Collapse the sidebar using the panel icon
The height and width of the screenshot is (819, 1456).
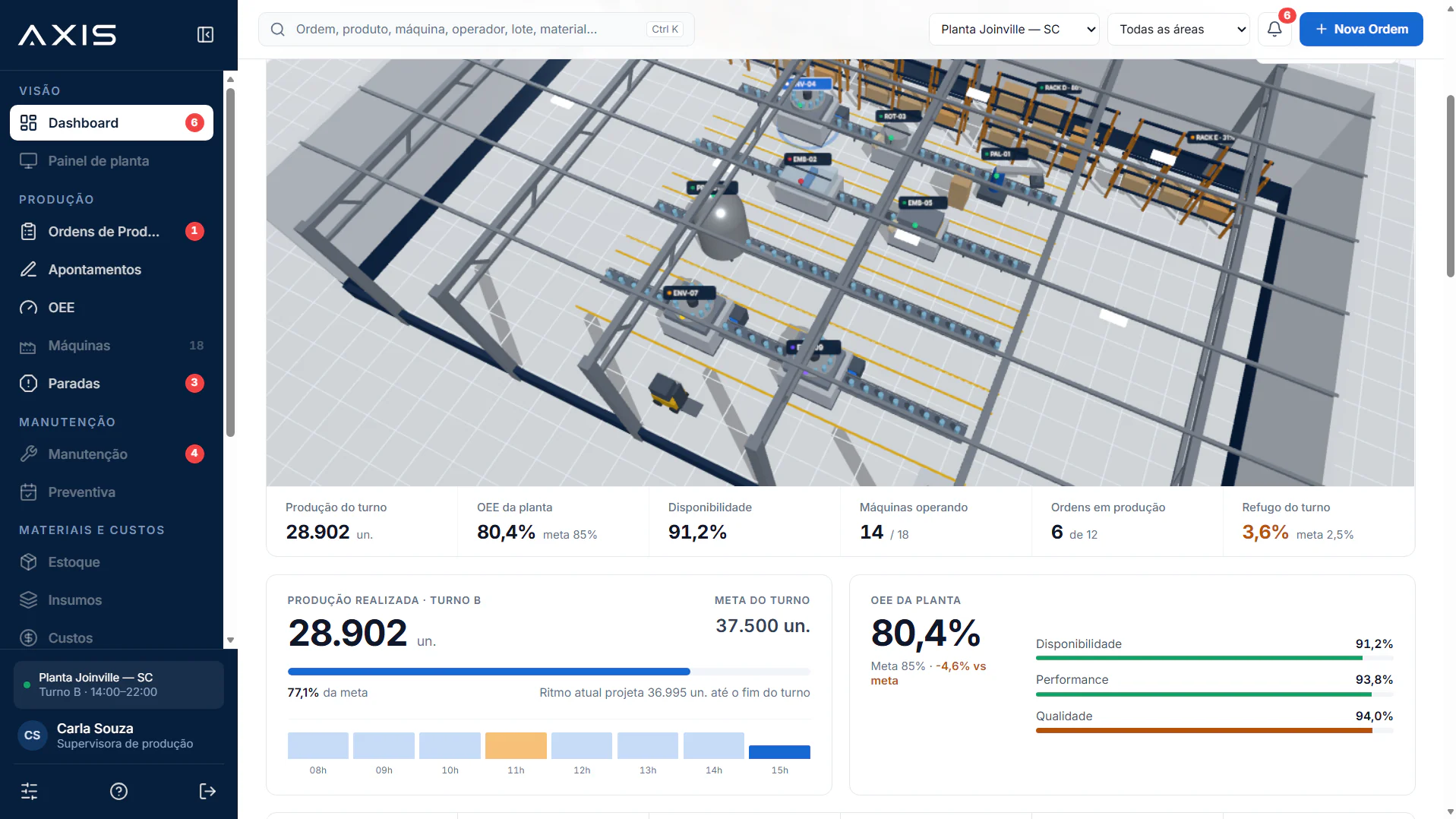pos(205,35)
